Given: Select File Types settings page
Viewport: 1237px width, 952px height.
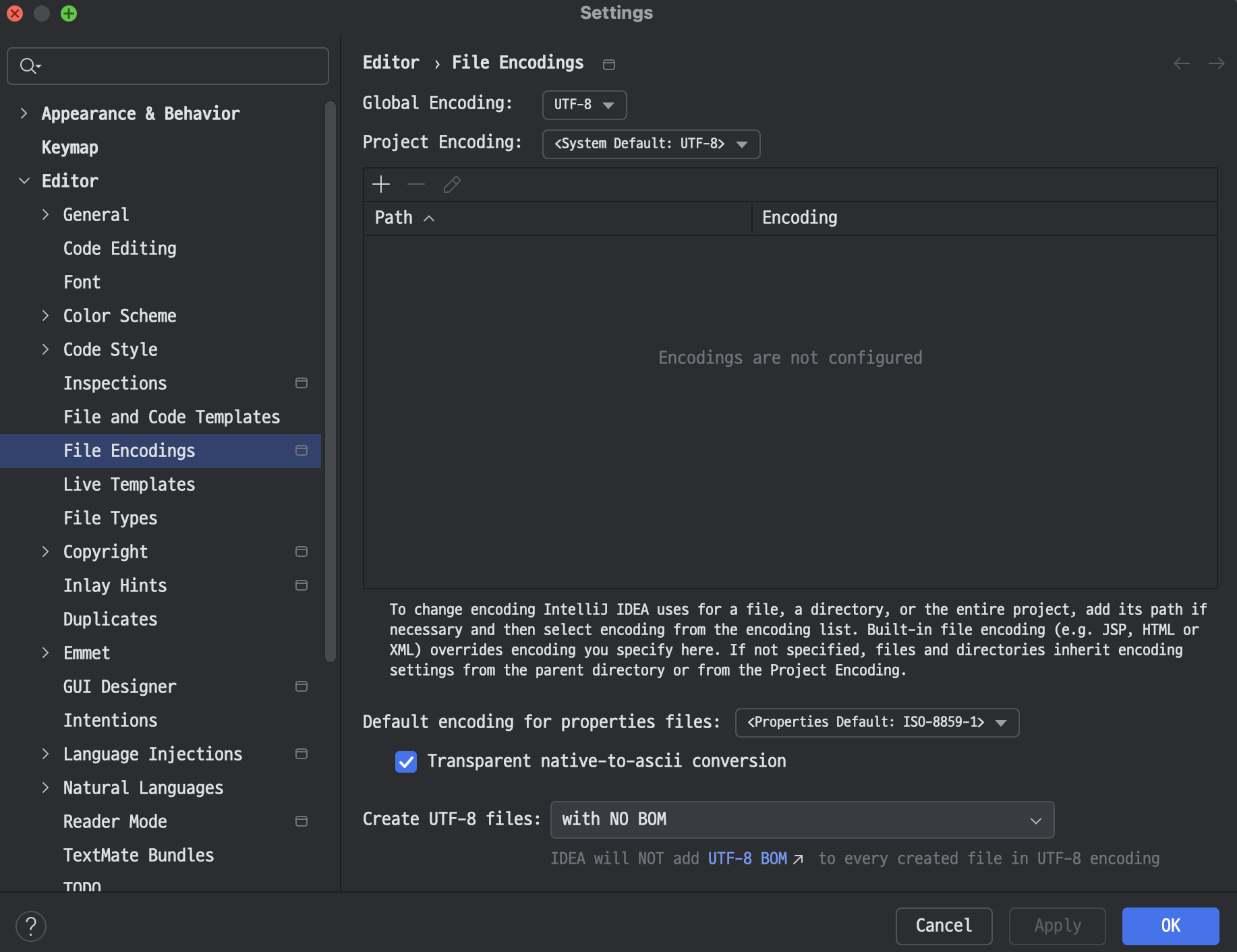Looking at the screenshot, I should tap(110, 518).
